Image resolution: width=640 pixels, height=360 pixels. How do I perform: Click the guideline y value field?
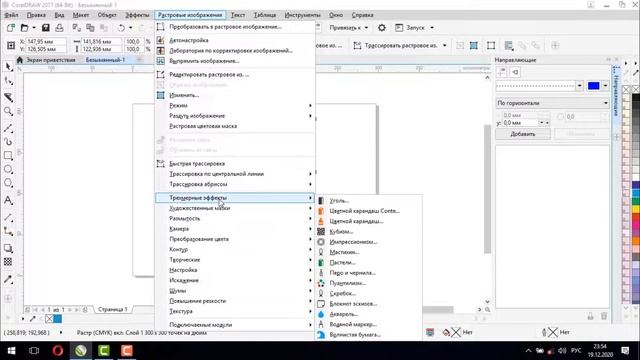coord(520,123)
